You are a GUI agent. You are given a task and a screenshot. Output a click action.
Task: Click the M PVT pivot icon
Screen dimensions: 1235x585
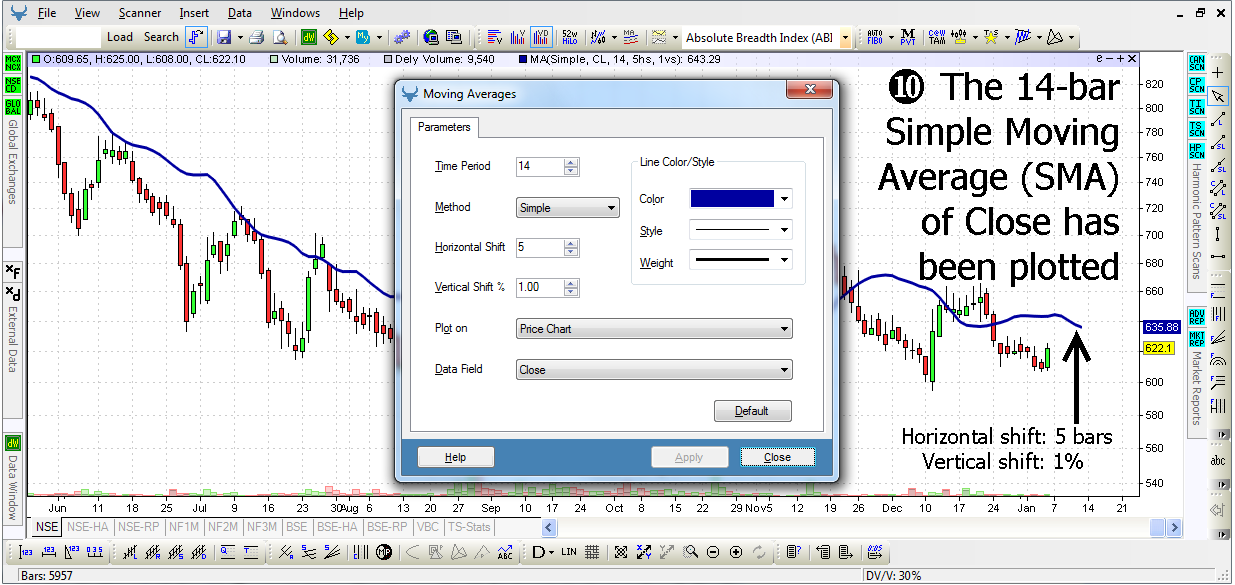907,37
